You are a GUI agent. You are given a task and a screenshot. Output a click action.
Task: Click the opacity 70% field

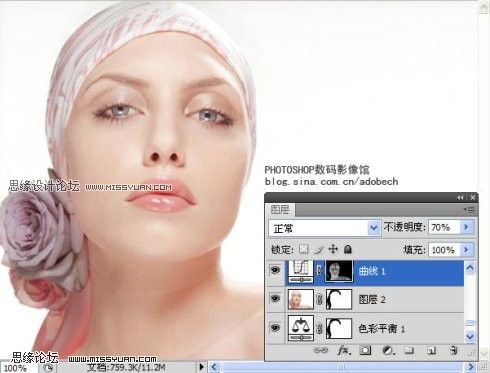coord(444,227)
